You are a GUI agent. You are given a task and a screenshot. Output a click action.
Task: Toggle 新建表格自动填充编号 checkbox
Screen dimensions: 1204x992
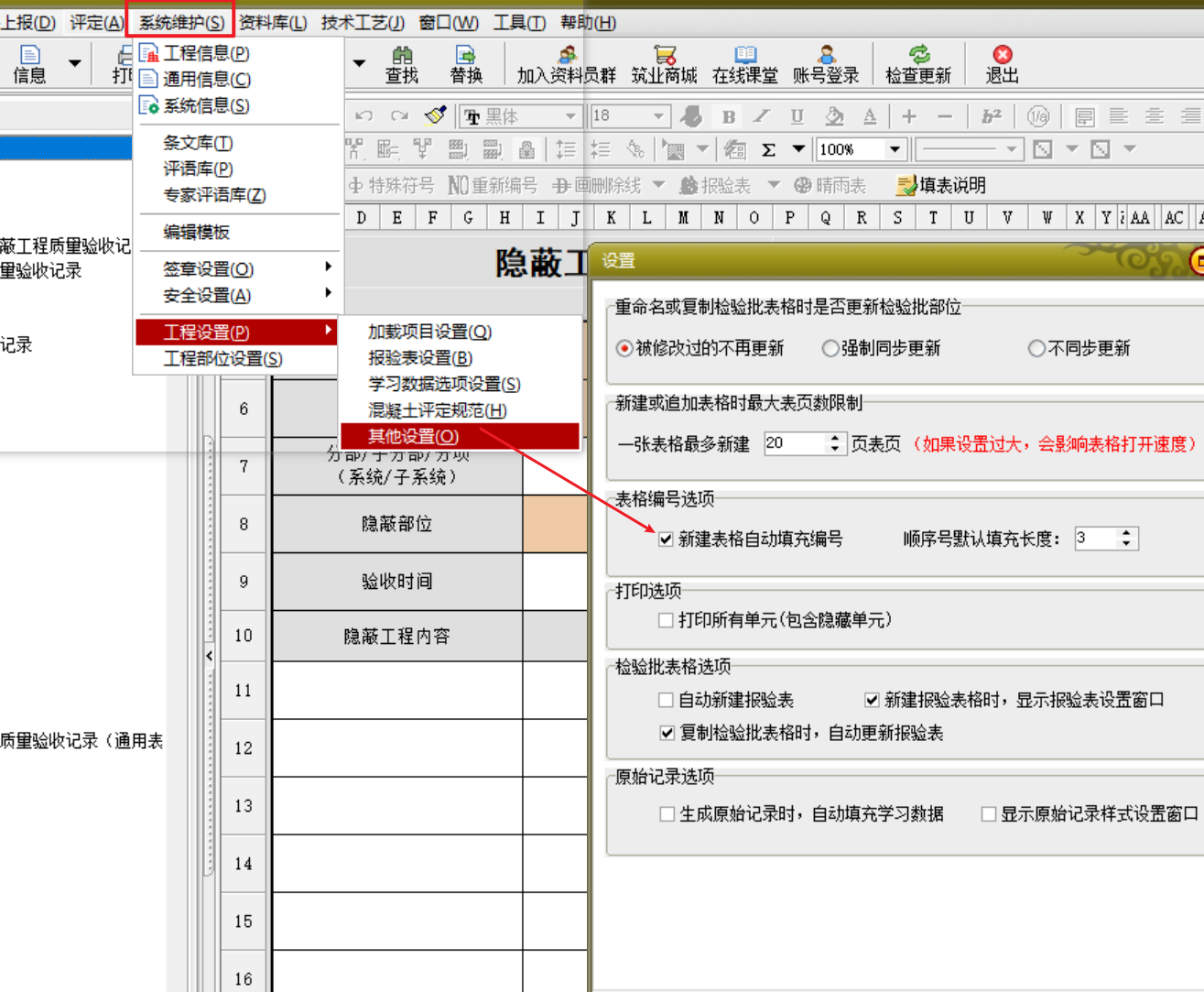click(x=667, y=539)
